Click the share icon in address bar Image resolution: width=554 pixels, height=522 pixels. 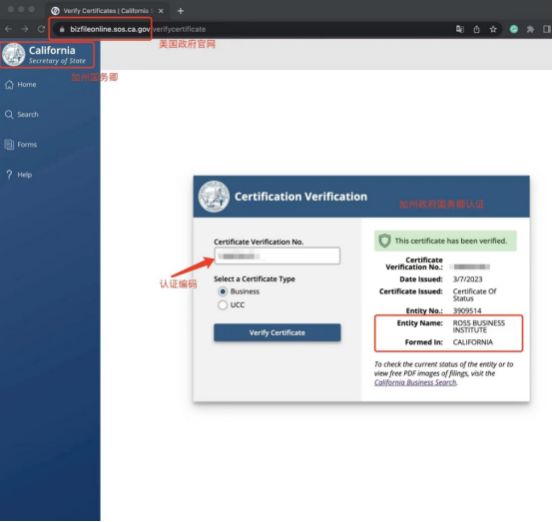coord(477,29)
